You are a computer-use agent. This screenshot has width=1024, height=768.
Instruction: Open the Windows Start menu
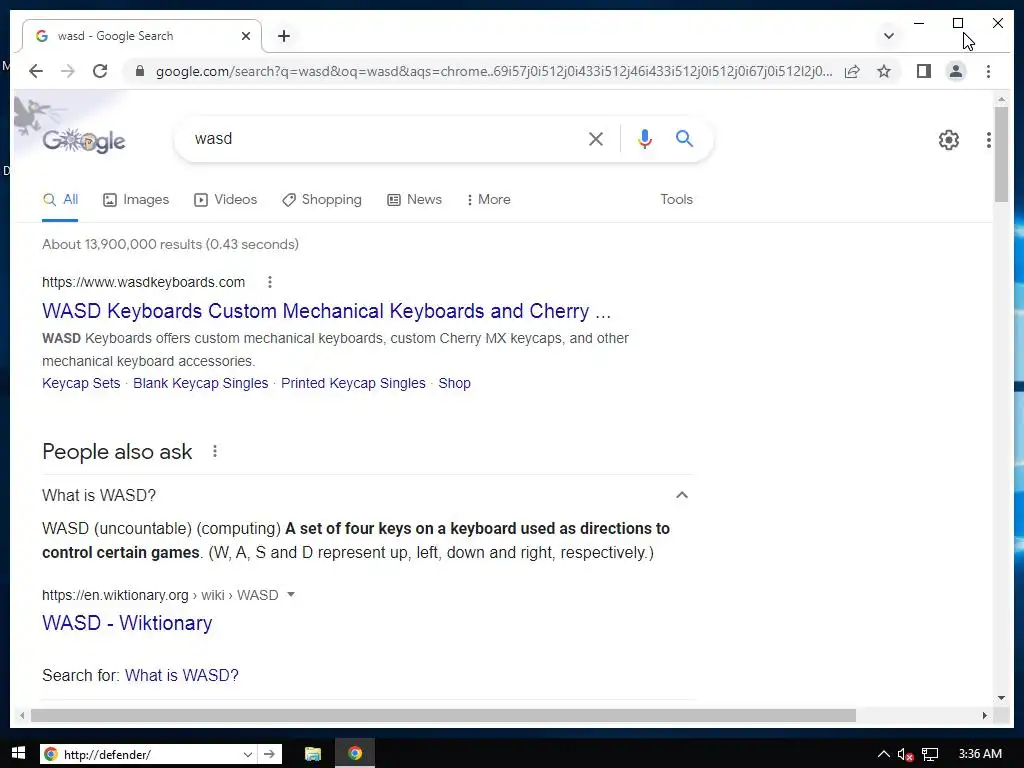point(18,754)
